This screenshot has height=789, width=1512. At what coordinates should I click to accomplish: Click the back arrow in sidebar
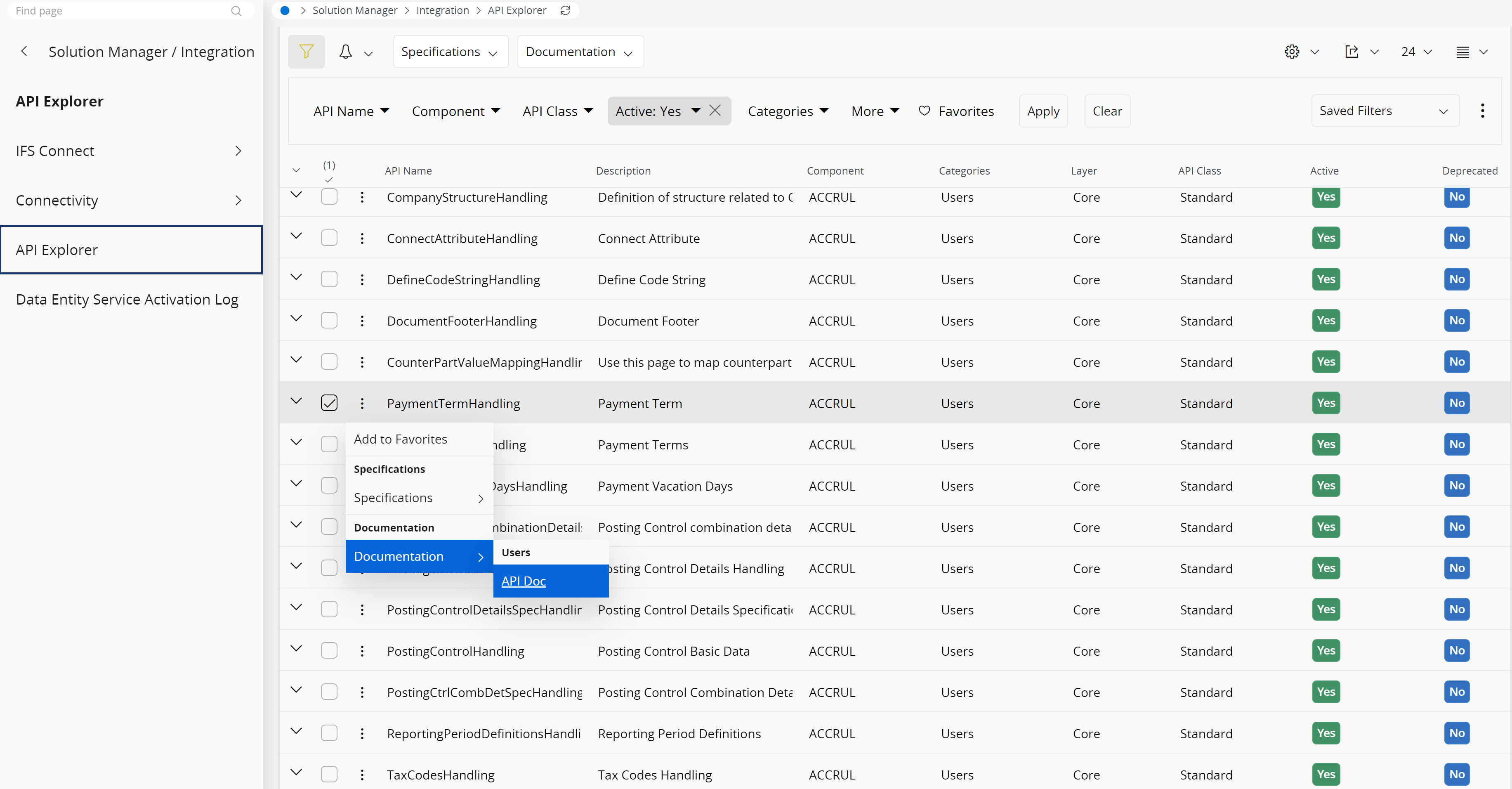tap(24, 52)
